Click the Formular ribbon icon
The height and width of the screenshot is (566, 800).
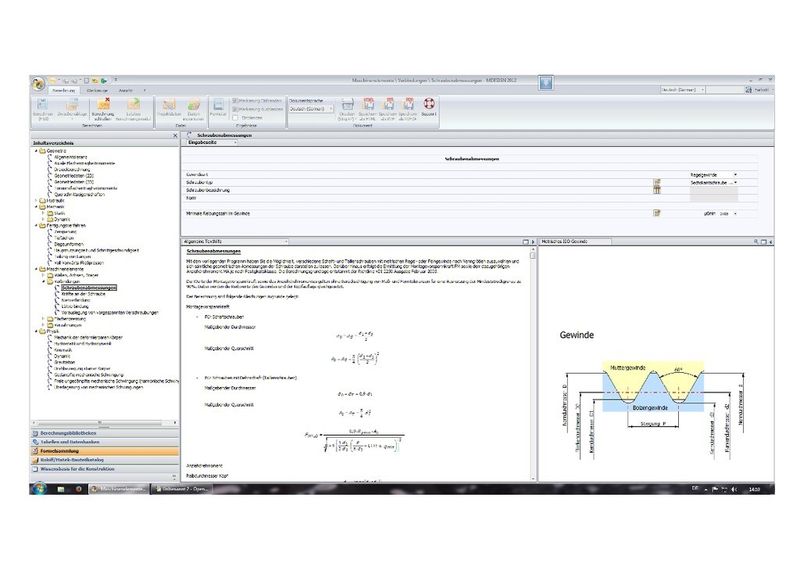pos(218,108)
